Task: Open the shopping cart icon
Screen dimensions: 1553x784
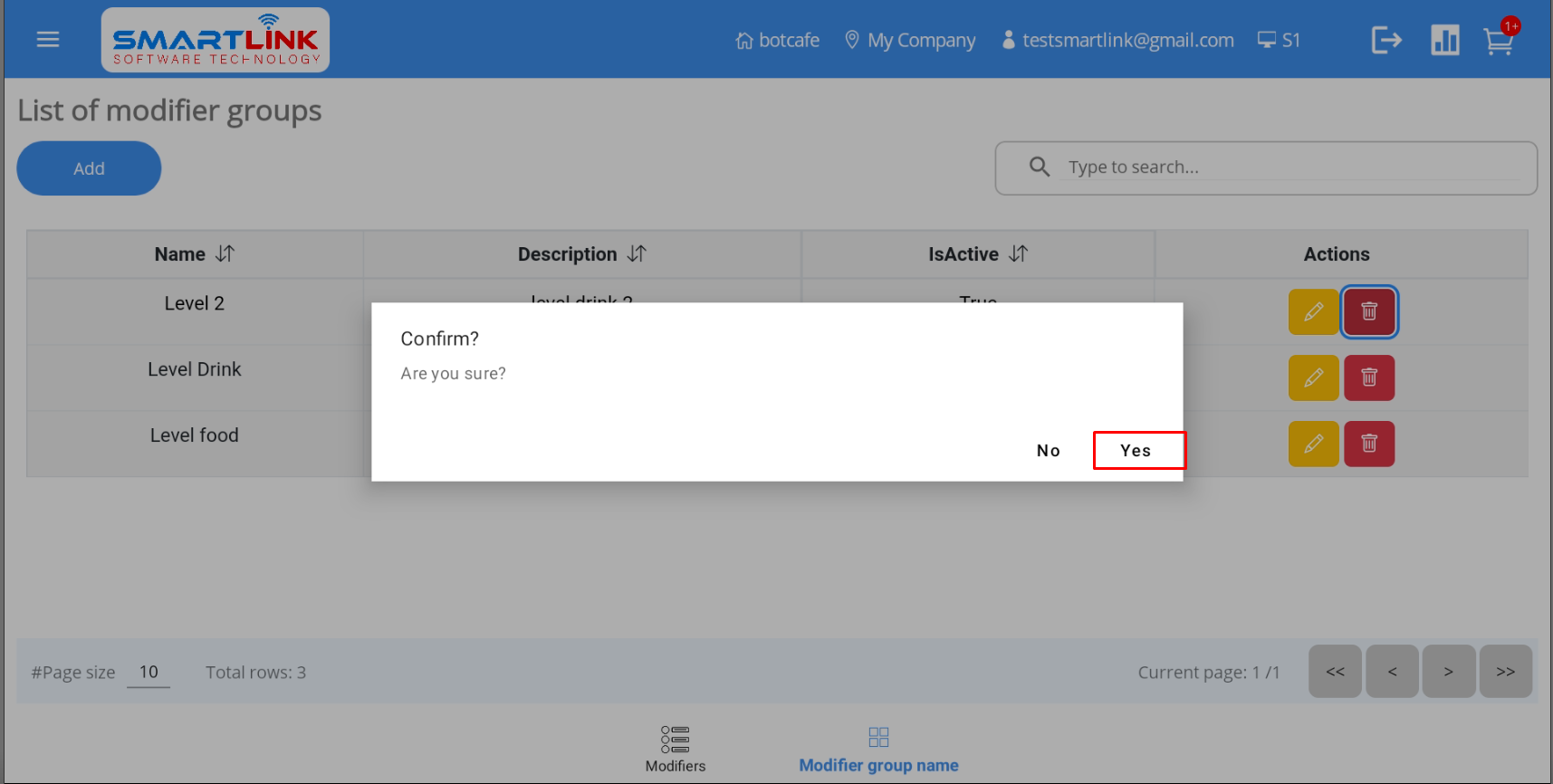Action: point(1499,42)
